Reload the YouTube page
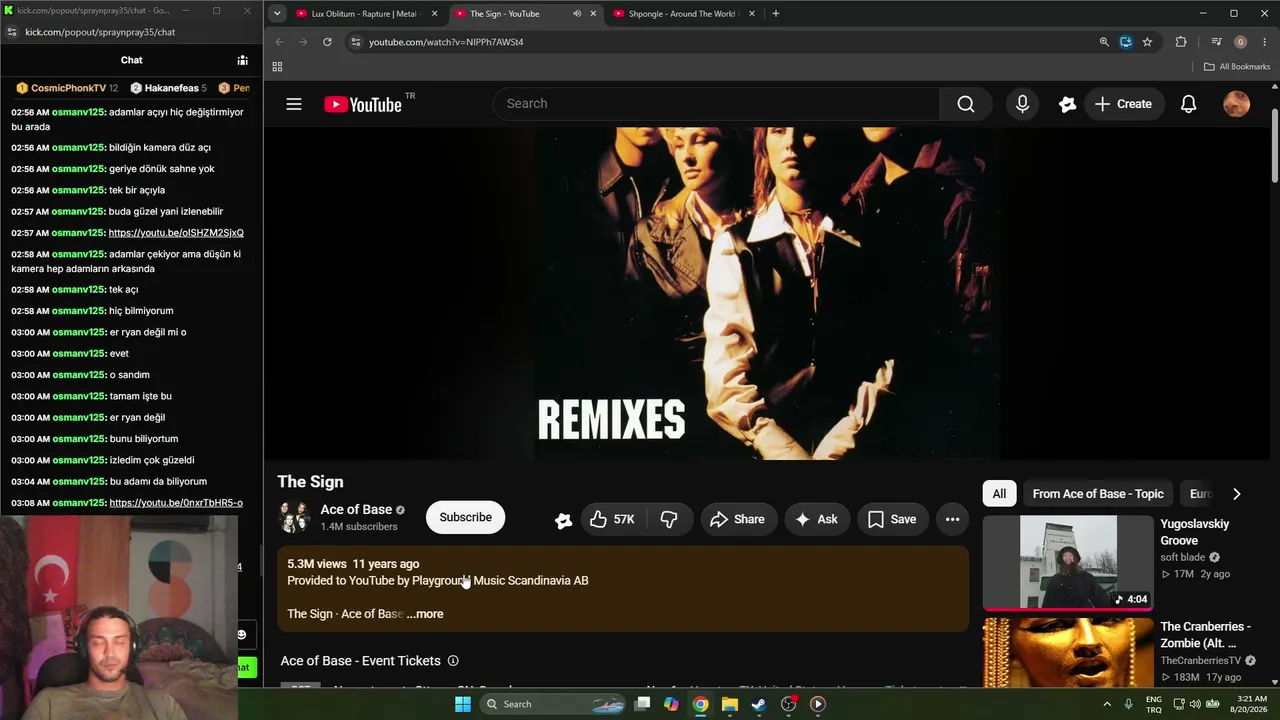 tap(327, 42)
